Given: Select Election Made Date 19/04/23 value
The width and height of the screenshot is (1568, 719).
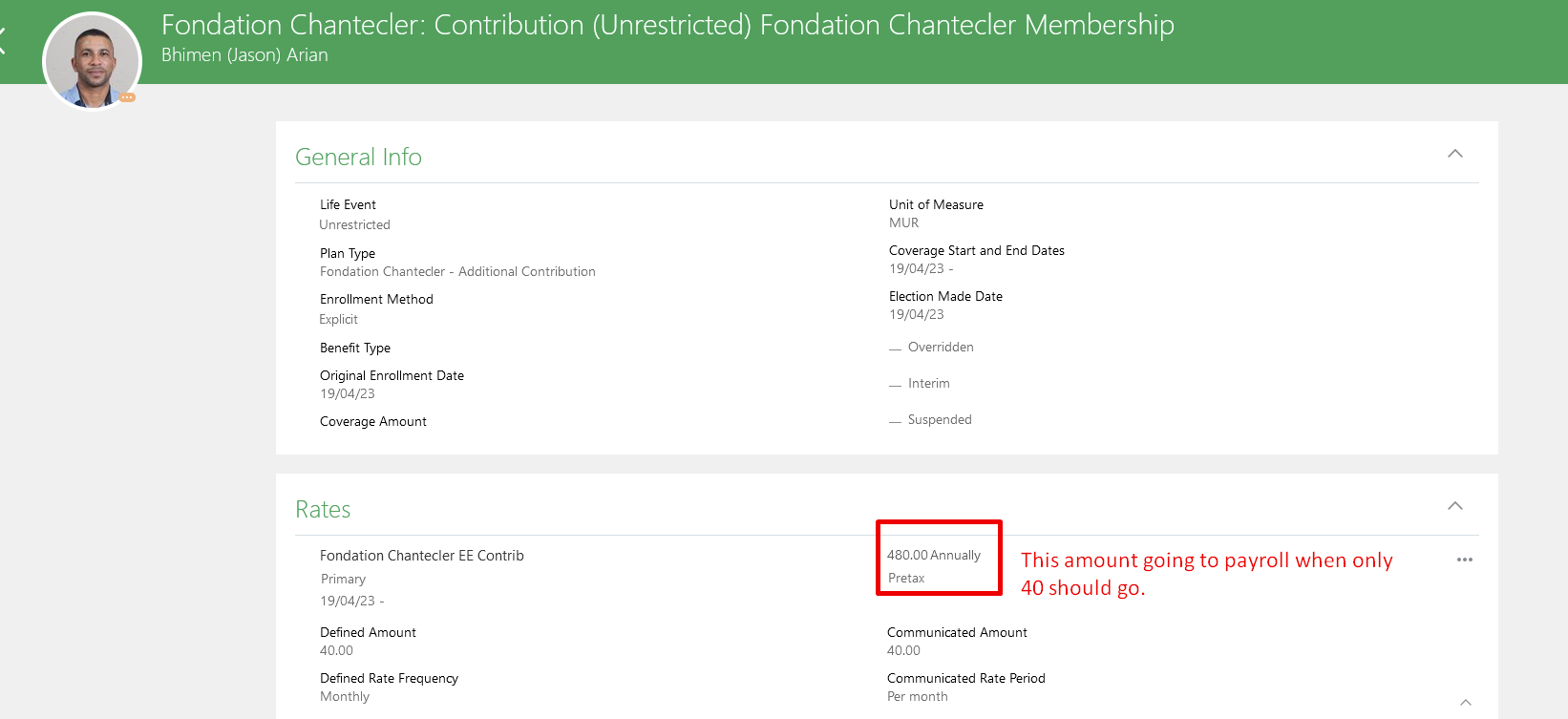Looking at the screenshot, I should (x=917, y=314).
